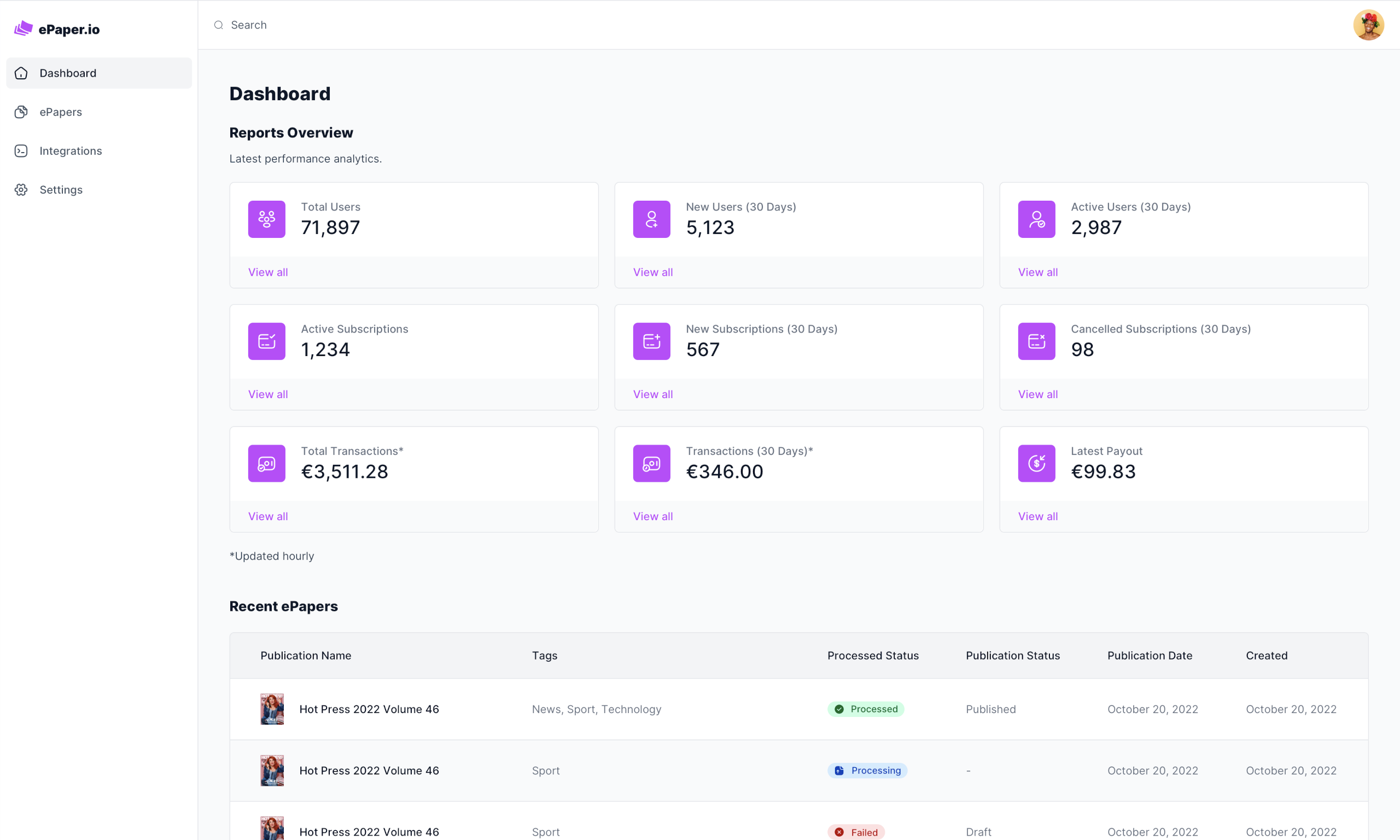Click thumbnail of the Processing Hot Press row
The height and width of the screenshot is (840, 1400).
pos(272,771)
